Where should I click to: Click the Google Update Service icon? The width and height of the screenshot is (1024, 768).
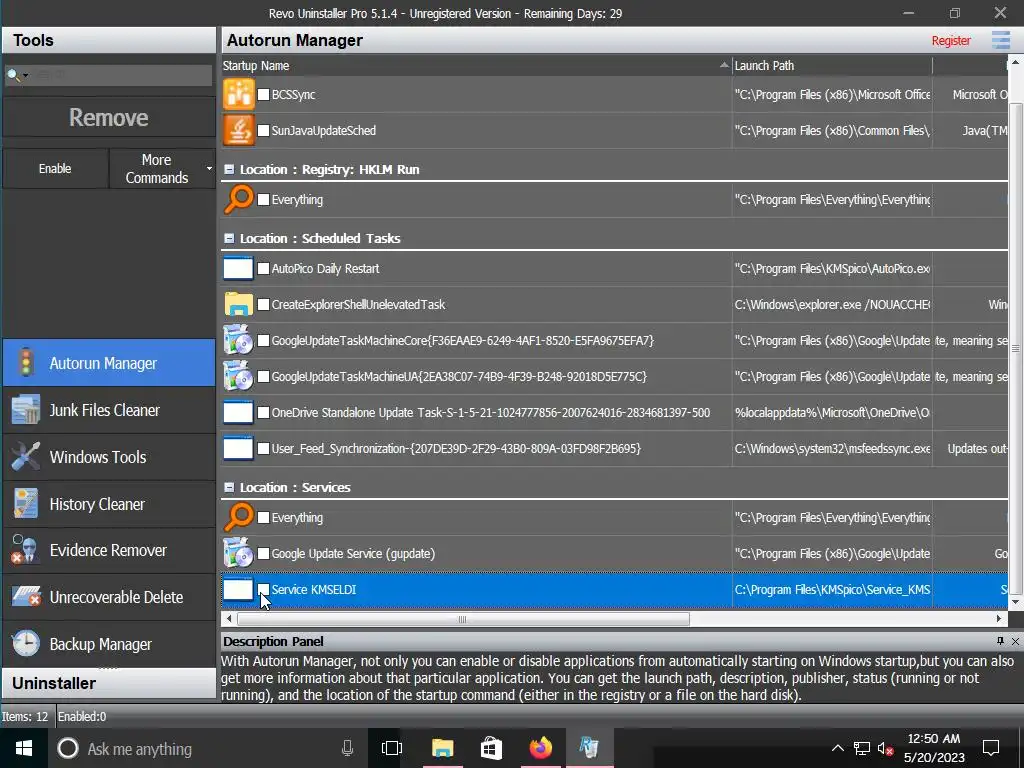(x=238, y=553)
